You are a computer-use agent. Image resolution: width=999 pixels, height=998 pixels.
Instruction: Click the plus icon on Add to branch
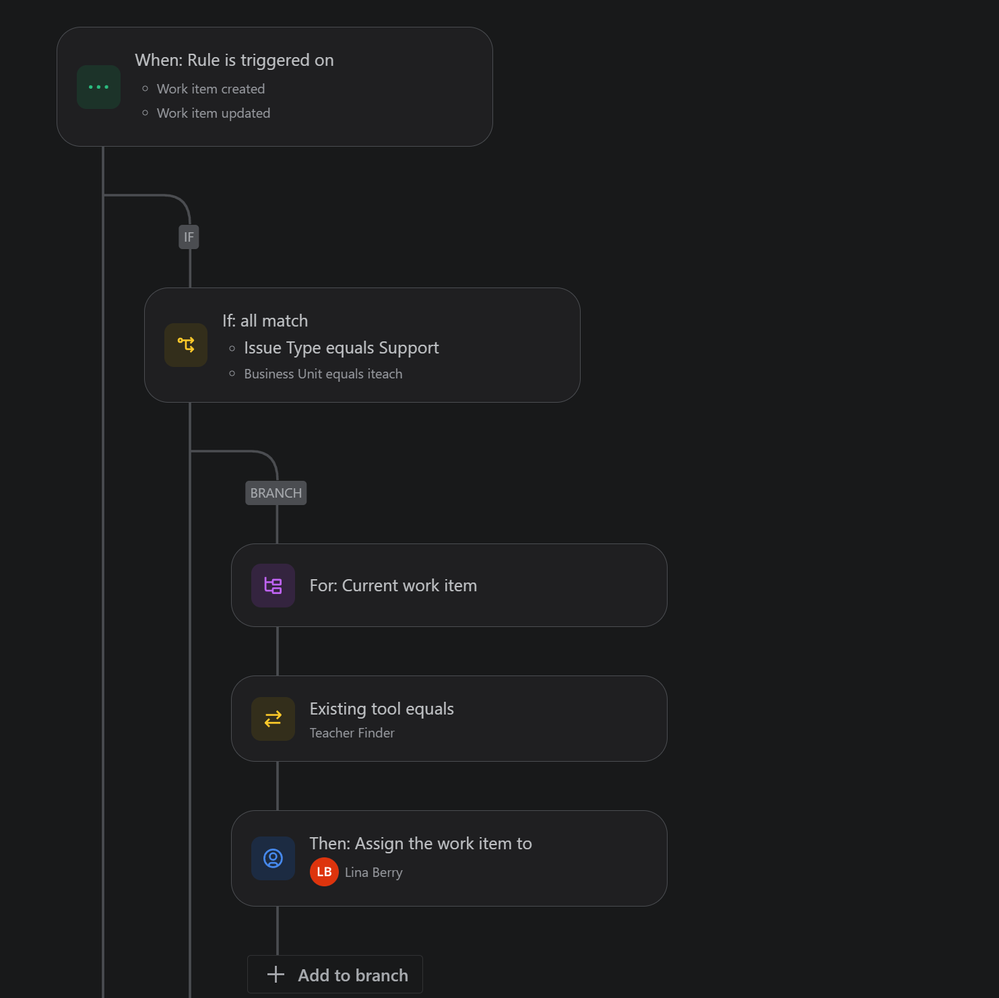click(x=275, y=974)
